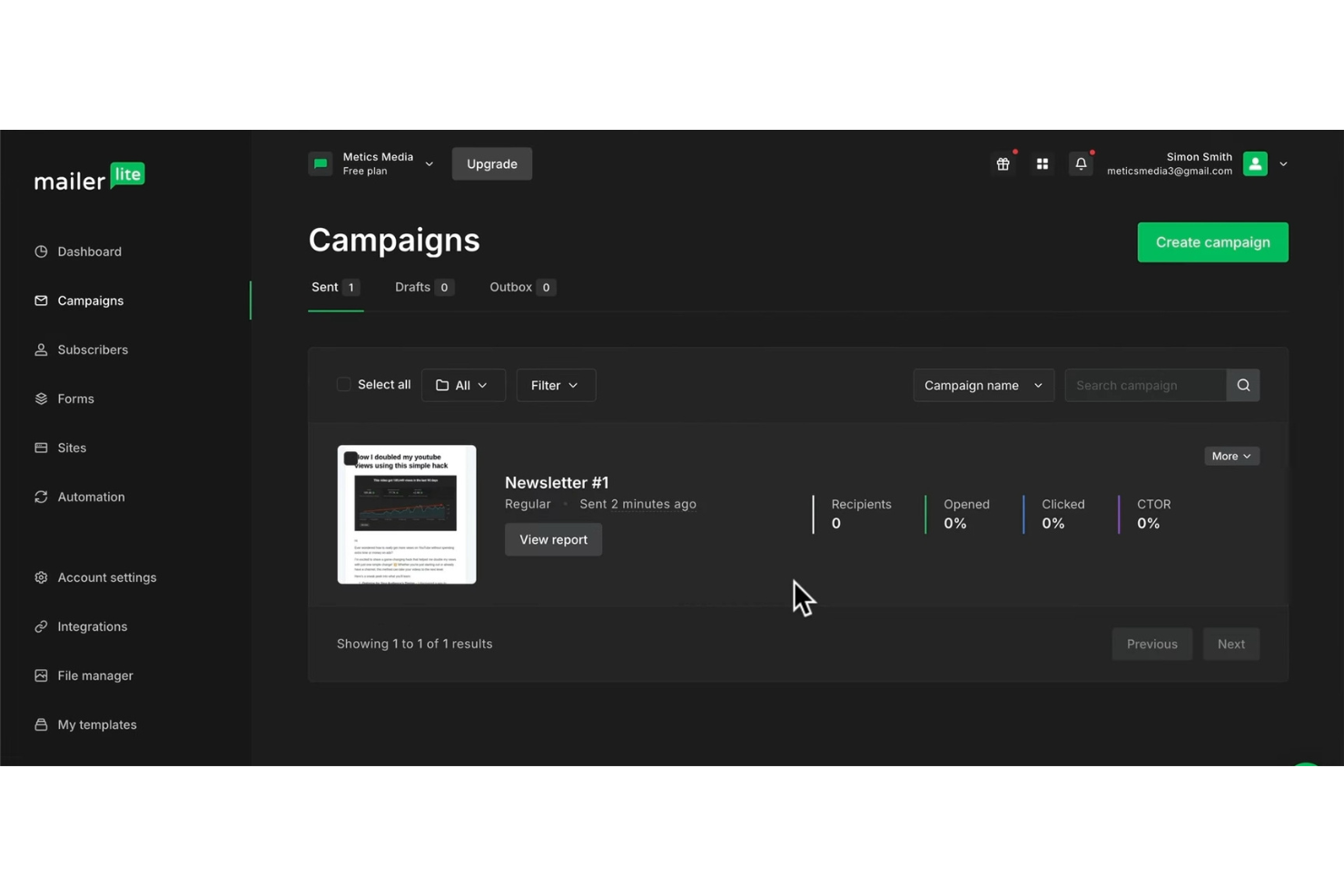The height and width of the screenshot is (896, 1344).
Task: Click 'Sent 2 minutes ago' timestamp
Action: coord(637,505)
